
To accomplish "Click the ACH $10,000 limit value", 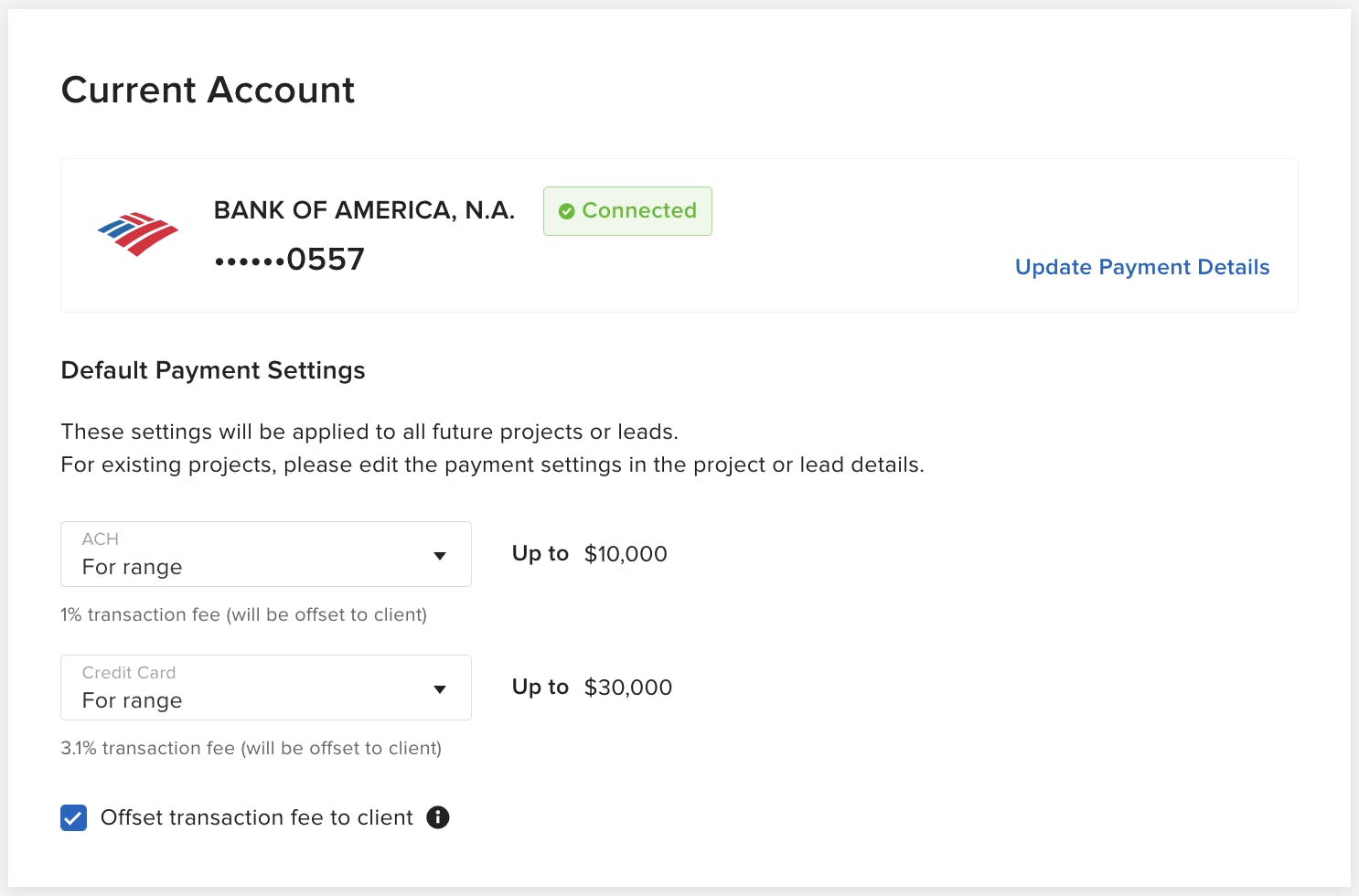I will coord(626,553).
